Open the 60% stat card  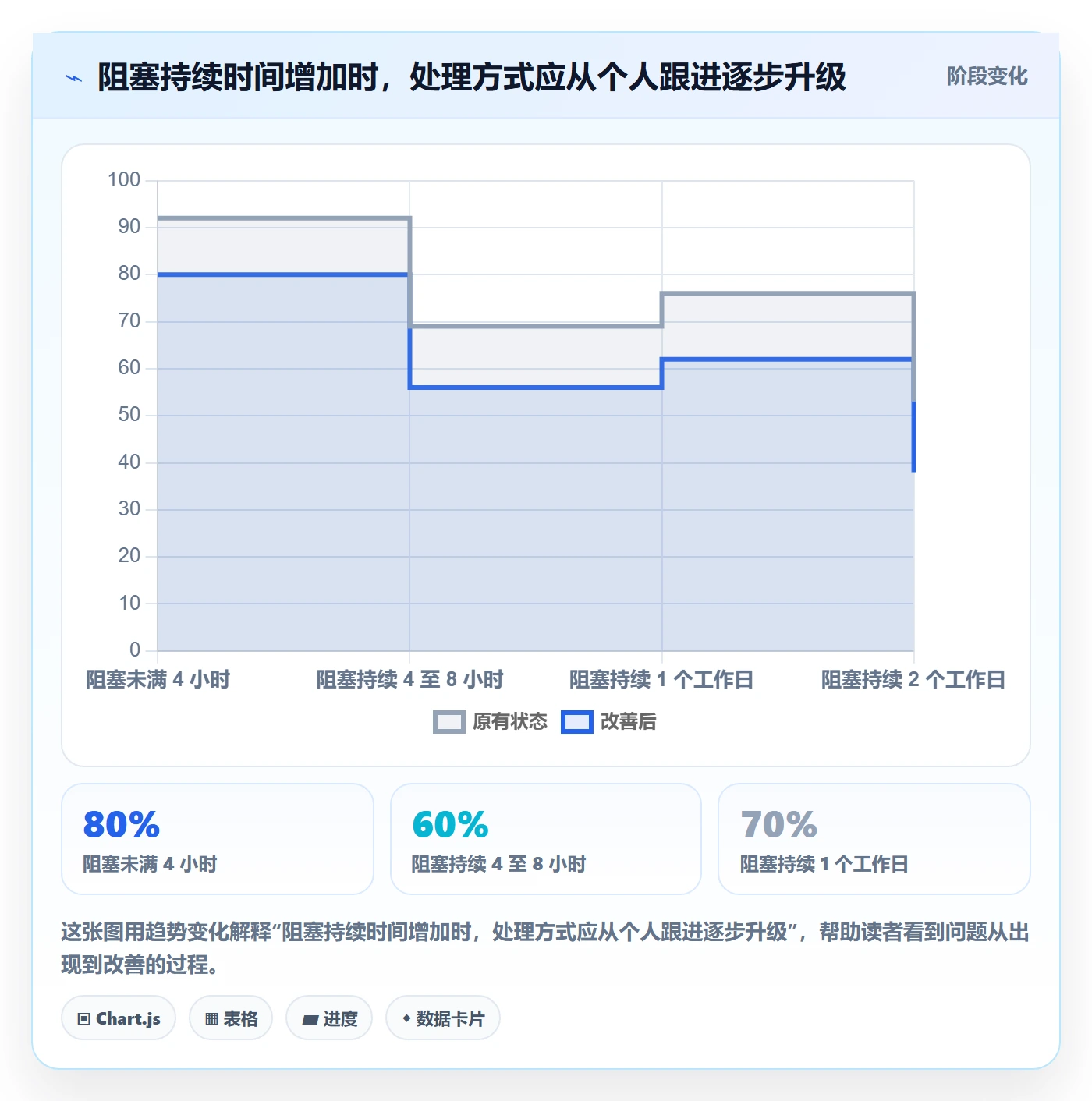(x=546, y=839)
